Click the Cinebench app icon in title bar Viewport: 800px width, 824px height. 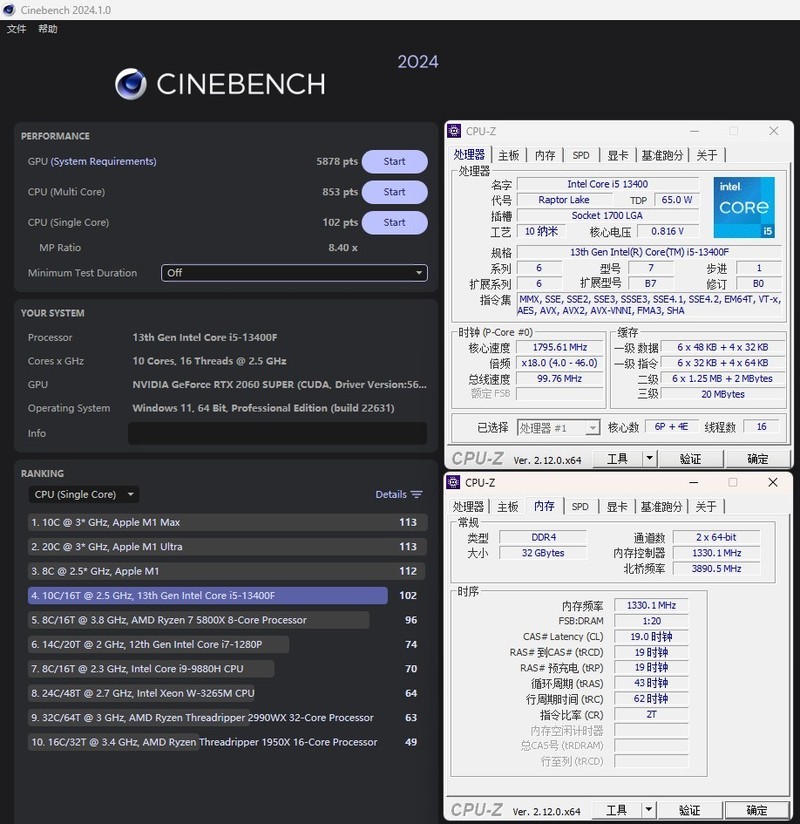coord(9,10)
